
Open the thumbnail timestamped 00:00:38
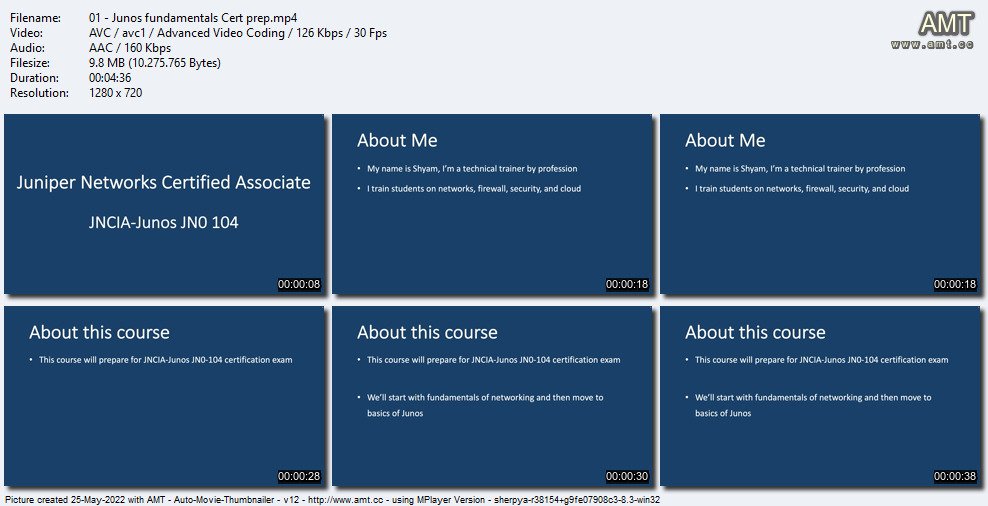click(820, 396)
